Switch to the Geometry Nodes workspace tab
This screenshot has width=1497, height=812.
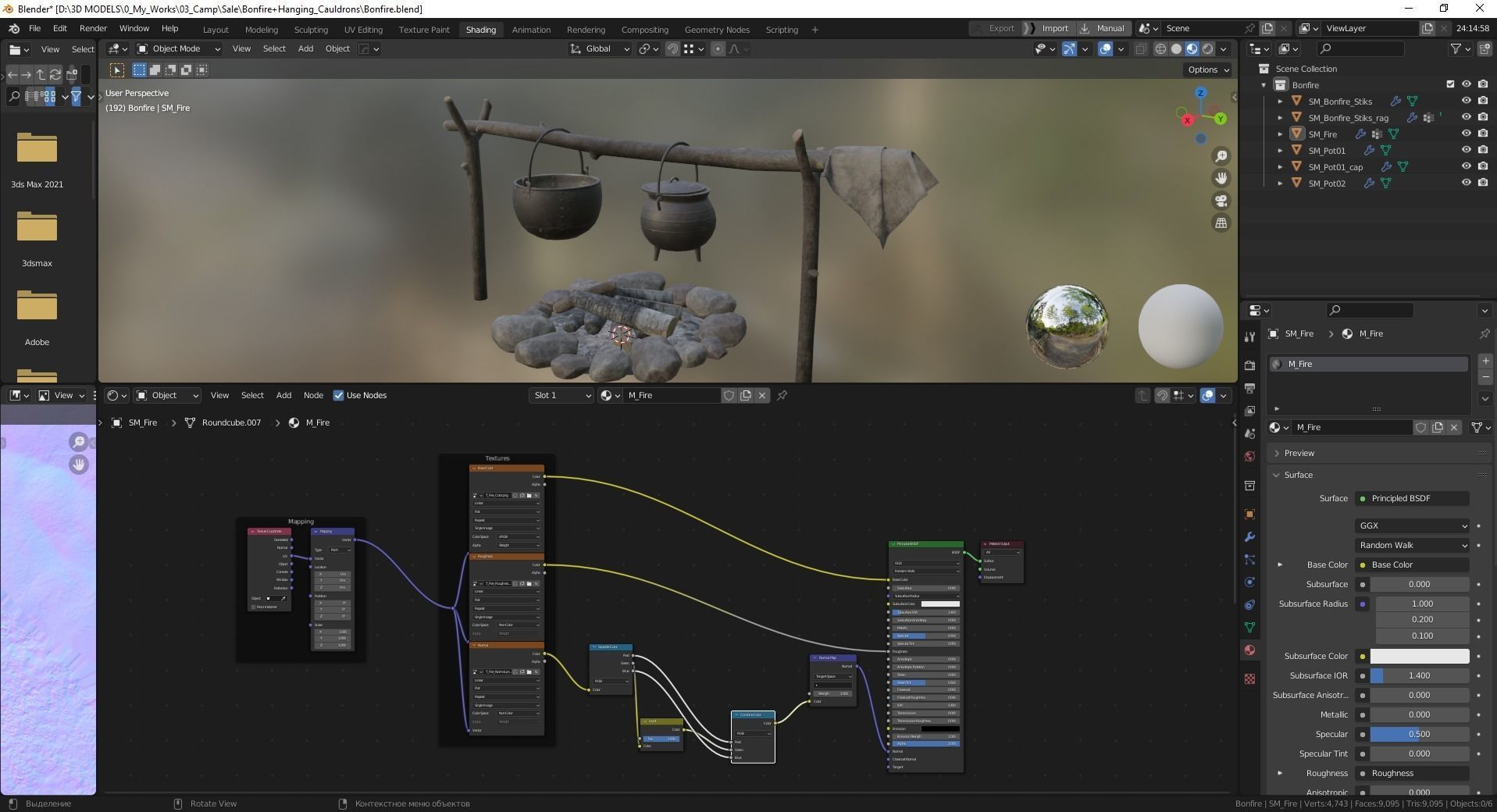point(717,30)
